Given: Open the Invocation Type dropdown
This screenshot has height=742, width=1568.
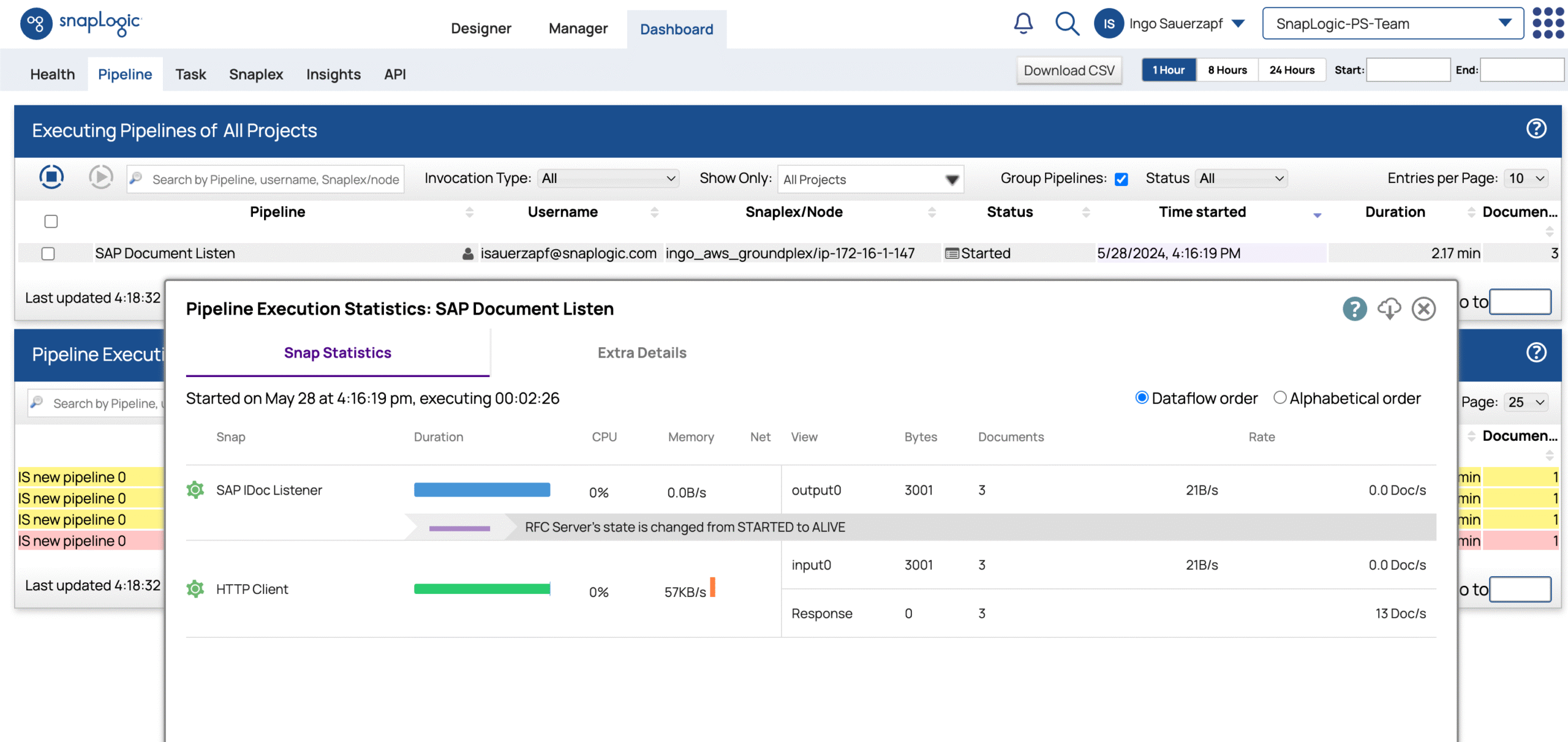Looking at the screenshot, I should pos(608,178).
